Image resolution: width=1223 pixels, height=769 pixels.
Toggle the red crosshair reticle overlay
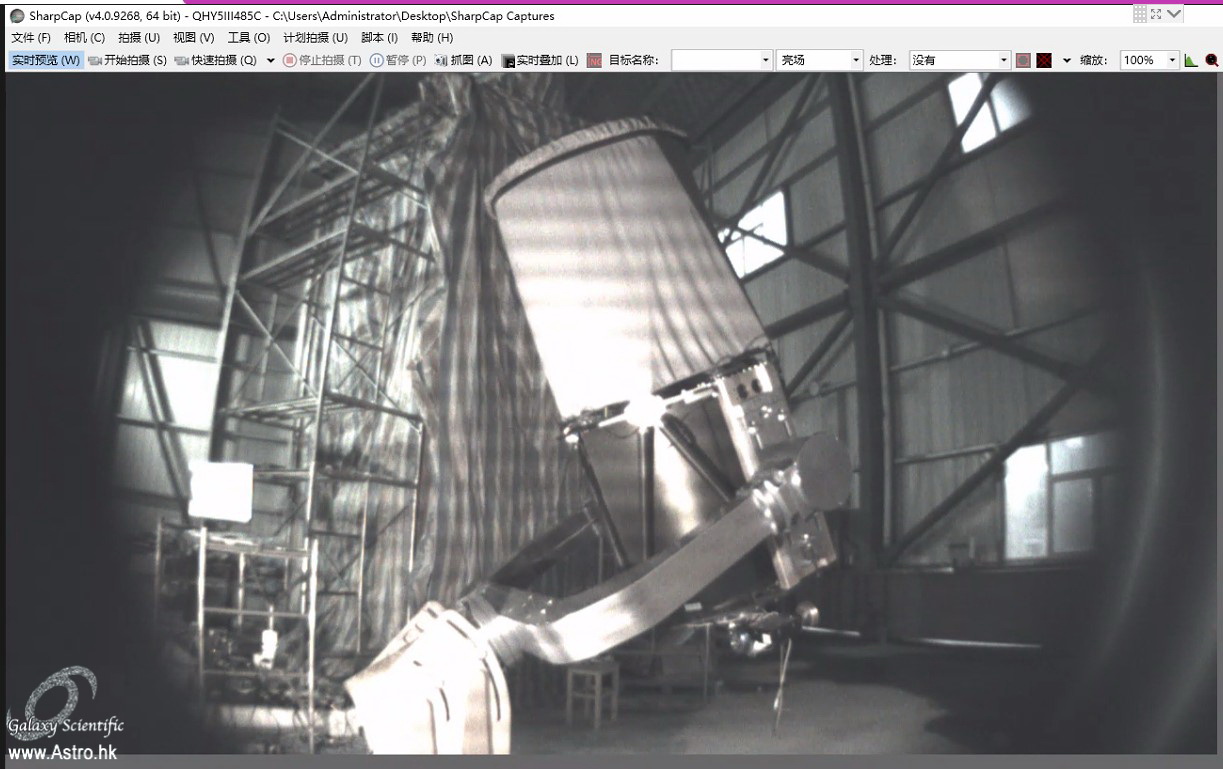pos(1044,60)
